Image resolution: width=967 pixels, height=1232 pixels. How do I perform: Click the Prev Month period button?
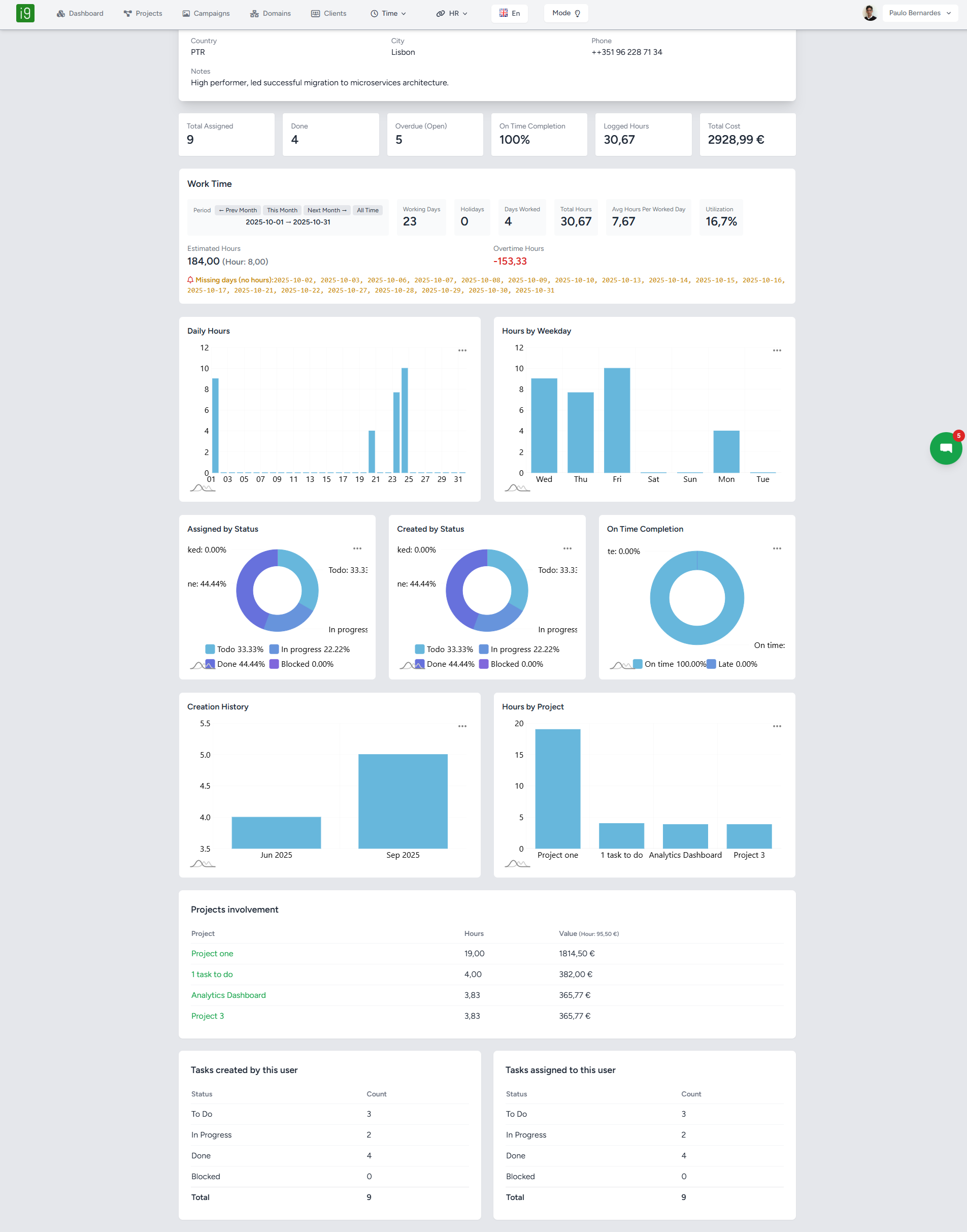click(238, 210)
